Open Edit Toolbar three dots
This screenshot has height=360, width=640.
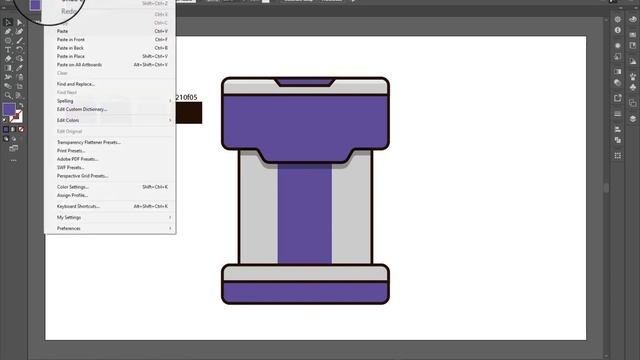[x=13, y=160]
